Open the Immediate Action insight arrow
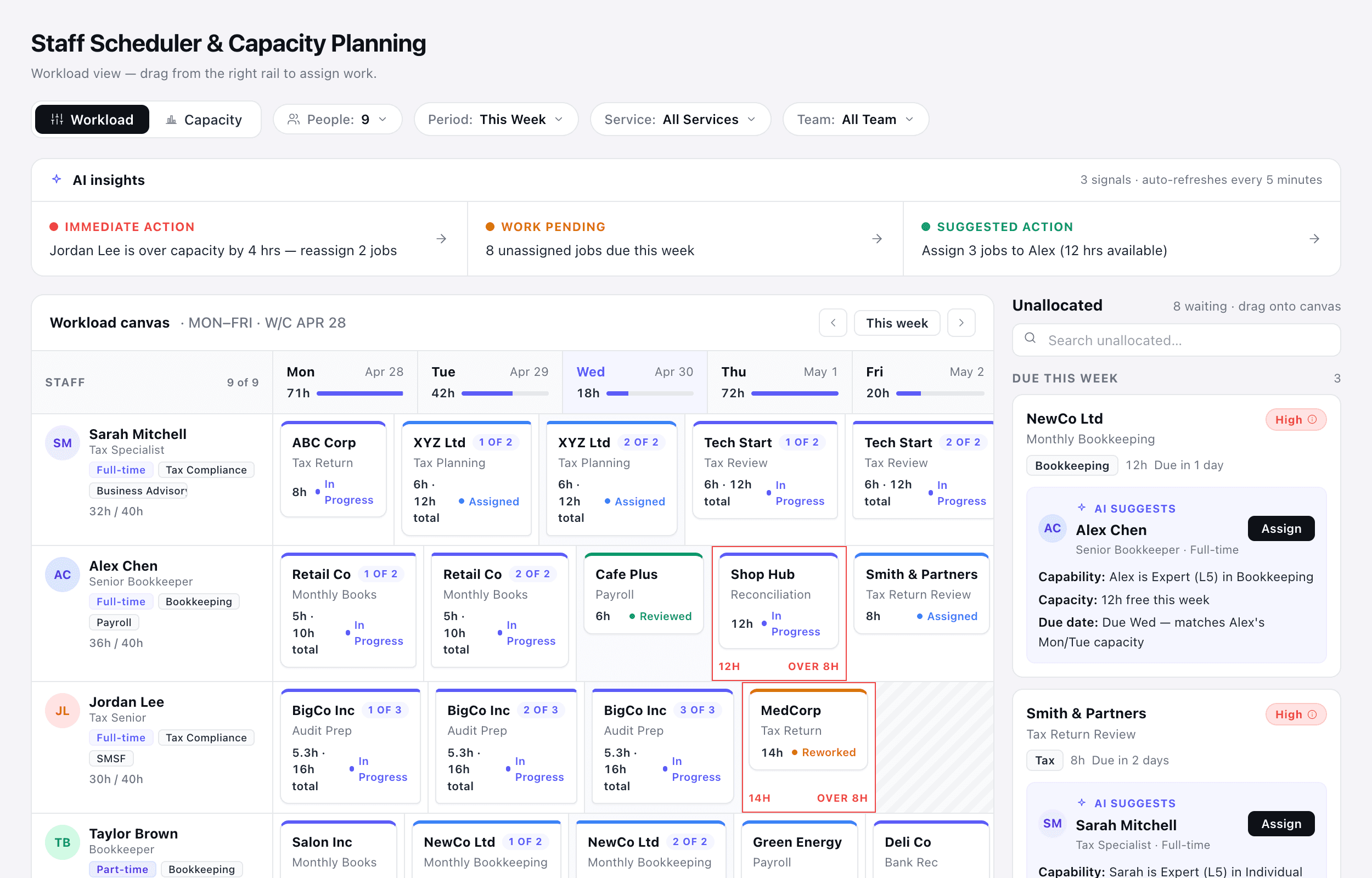The image size is (1372, 878). click(x=441, y=238)
